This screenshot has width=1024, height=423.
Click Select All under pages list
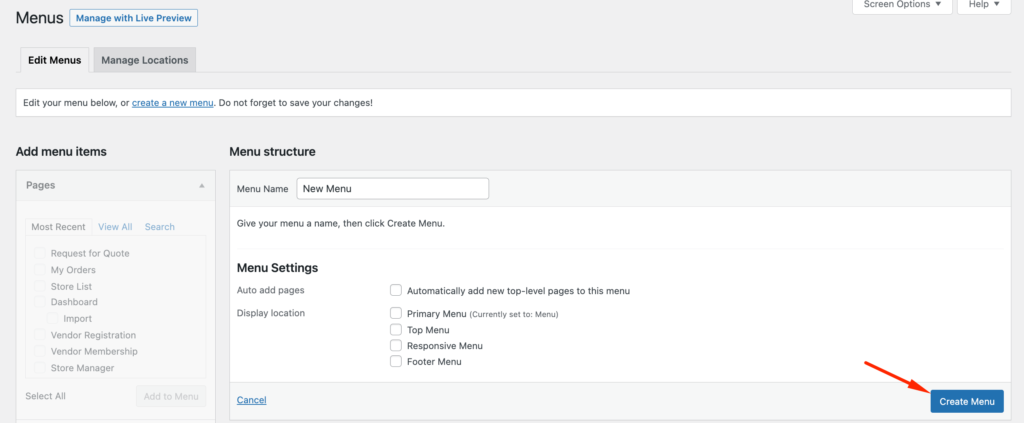pos(46,396)
